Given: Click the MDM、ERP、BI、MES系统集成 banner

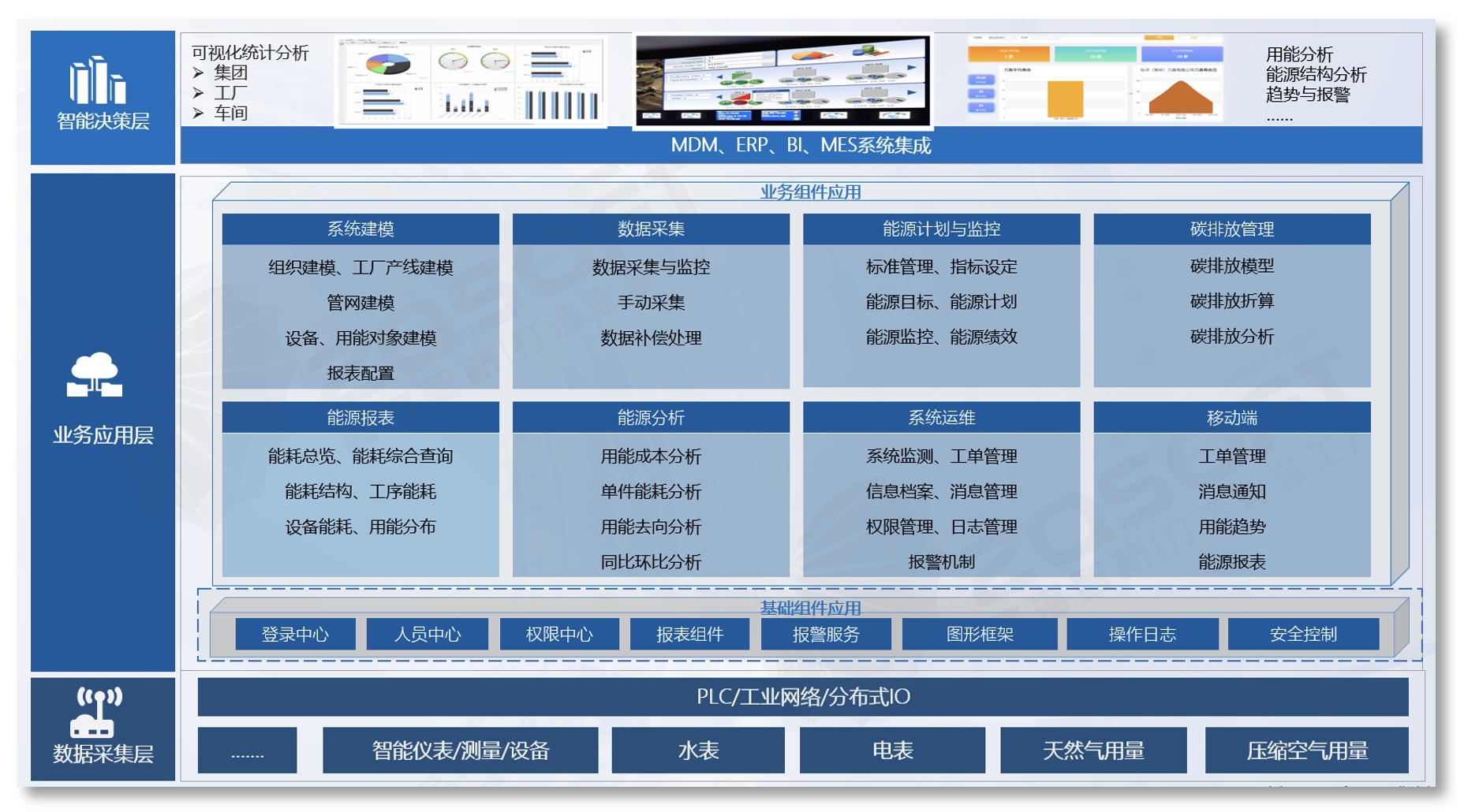Looking at the screenshot, I should 801,146.
